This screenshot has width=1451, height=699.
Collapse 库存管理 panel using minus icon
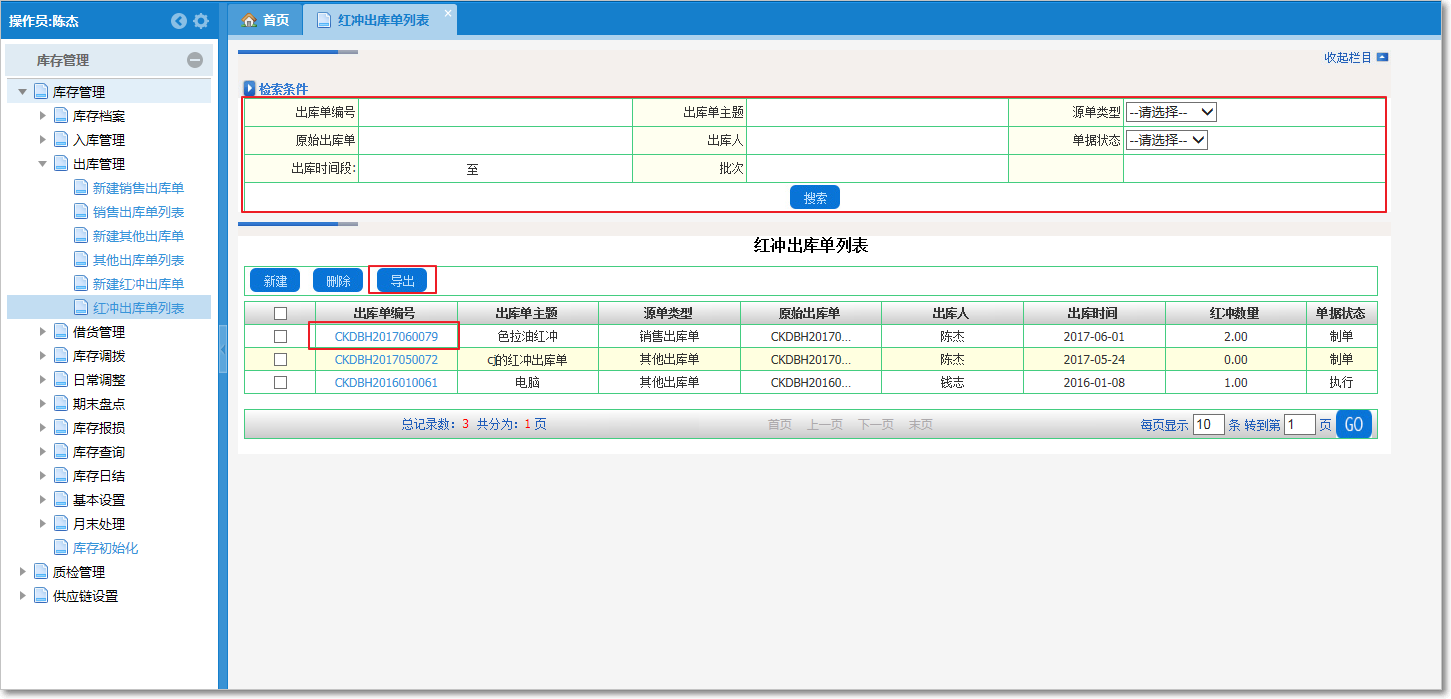(x=195, y=60)
